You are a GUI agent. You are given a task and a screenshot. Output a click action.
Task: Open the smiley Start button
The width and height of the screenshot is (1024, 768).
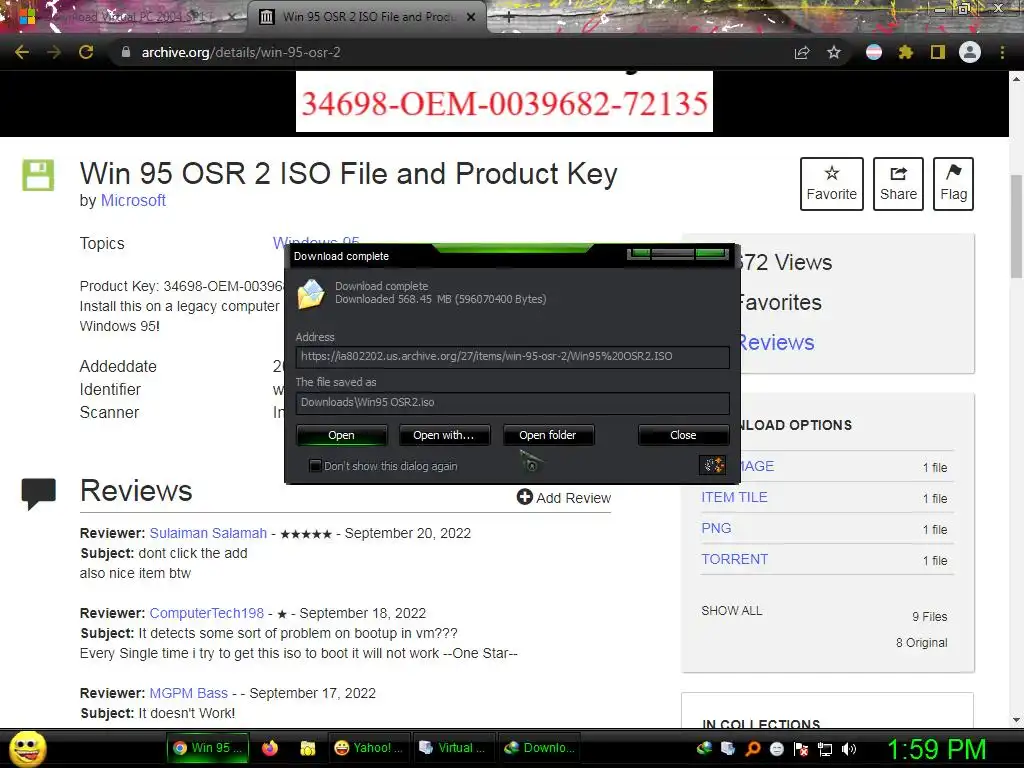point(27,748)
